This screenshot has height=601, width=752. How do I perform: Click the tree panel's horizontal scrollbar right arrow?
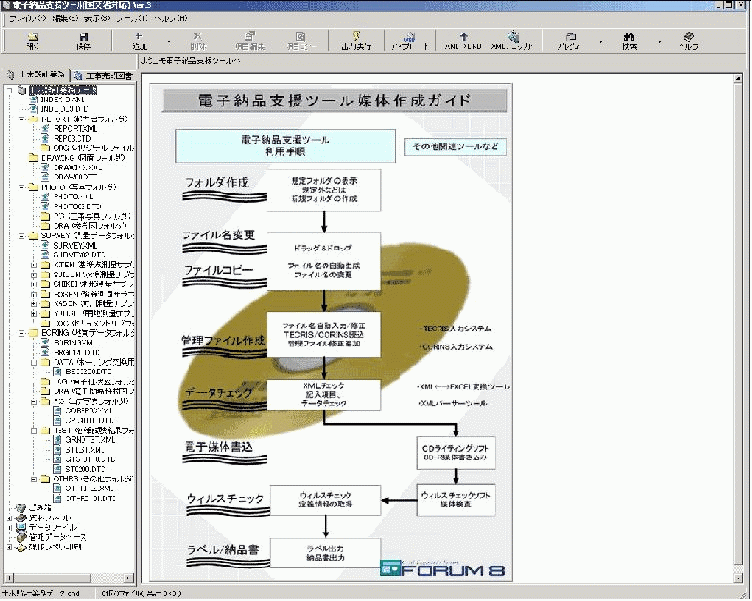pos(127,577)
